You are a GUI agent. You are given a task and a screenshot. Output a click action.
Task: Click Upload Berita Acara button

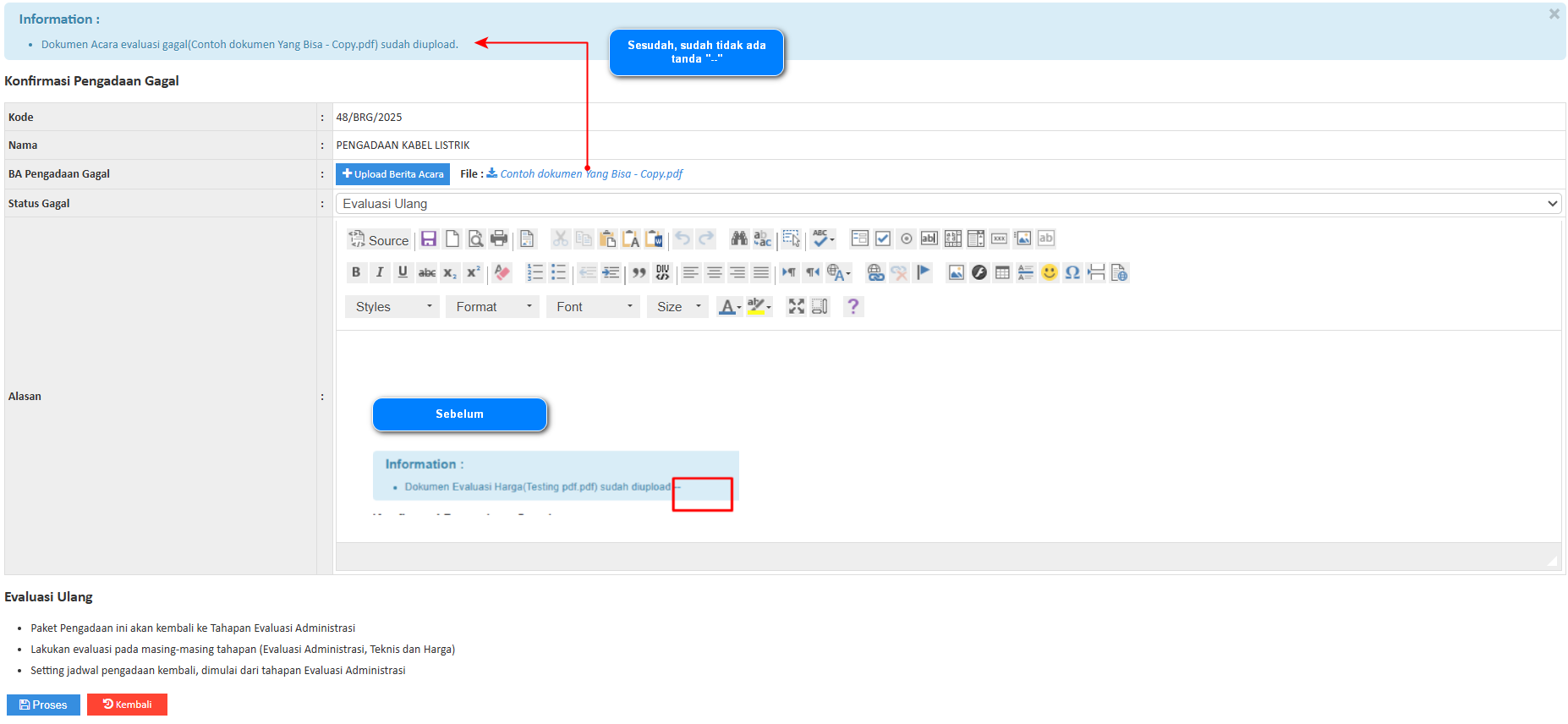(393, 174)
